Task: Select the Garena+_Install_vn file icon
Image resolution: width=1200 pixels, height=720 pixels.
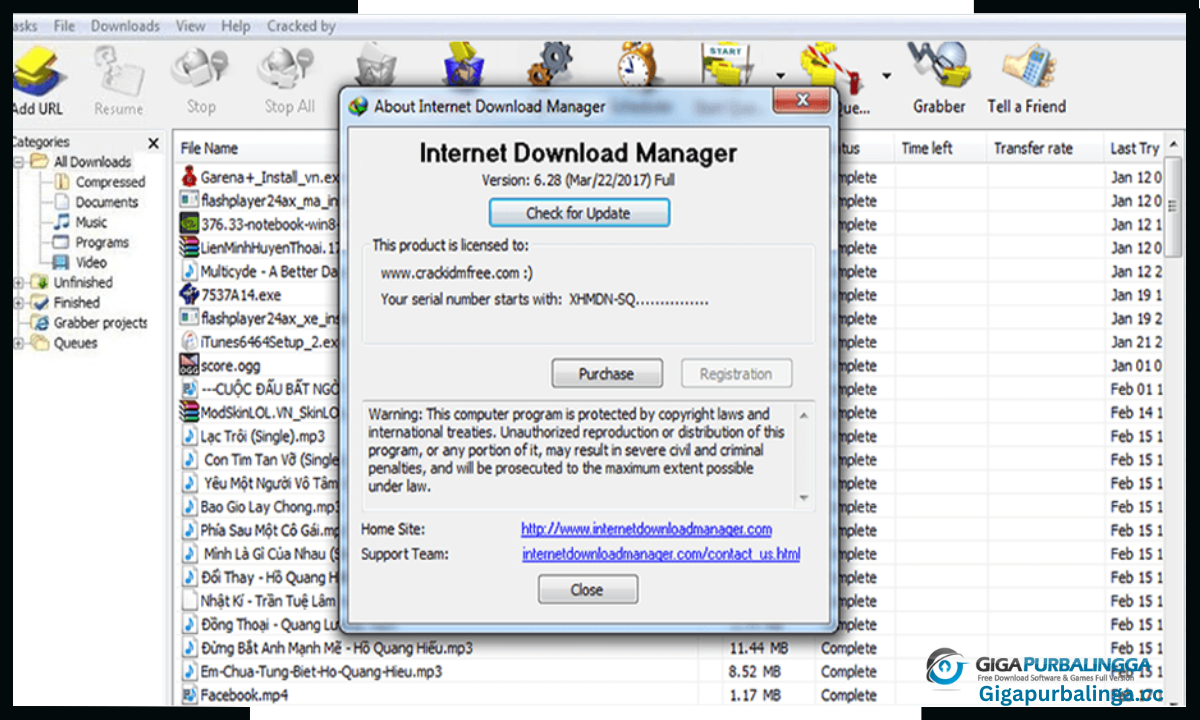Action: 189,177
